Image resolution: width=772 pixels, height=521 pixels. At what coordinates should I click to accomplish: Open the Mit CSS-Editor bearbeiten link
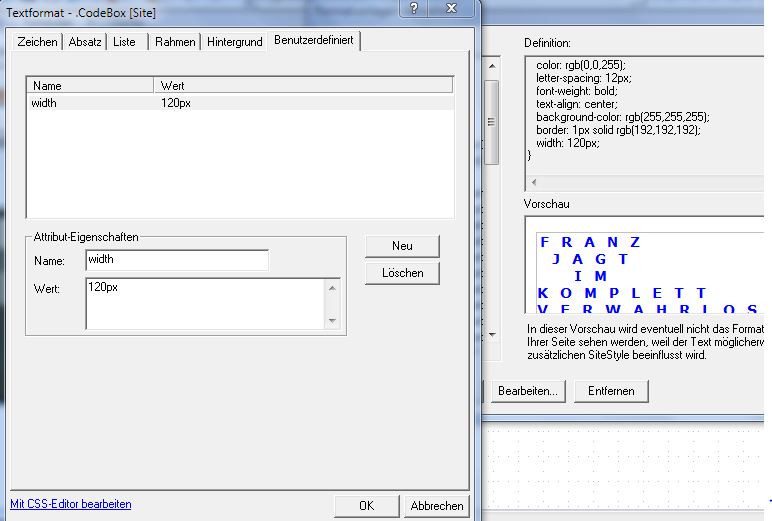[x=70, y=504]
